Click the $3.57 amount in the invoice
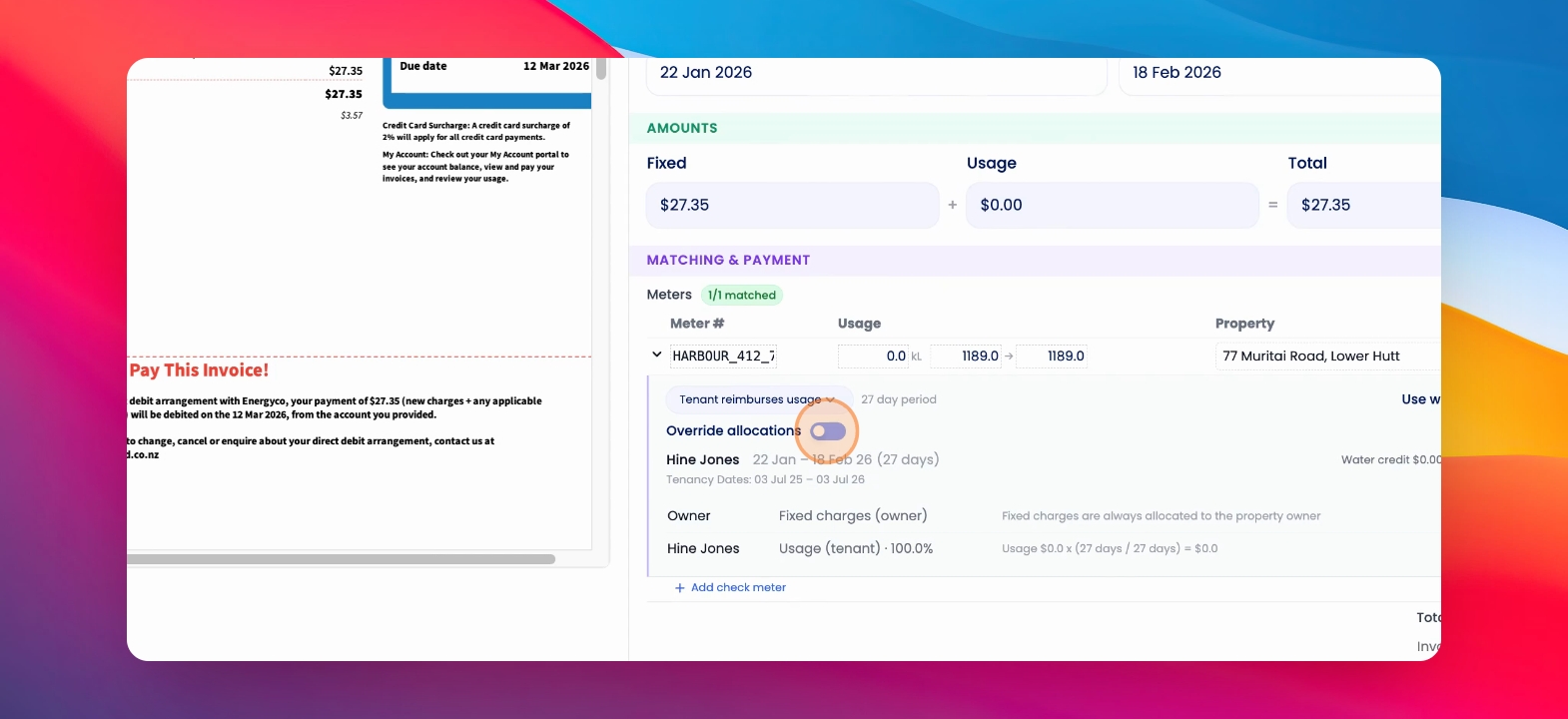This screenshot has height=719, width=1568. (x=352, y=116)
